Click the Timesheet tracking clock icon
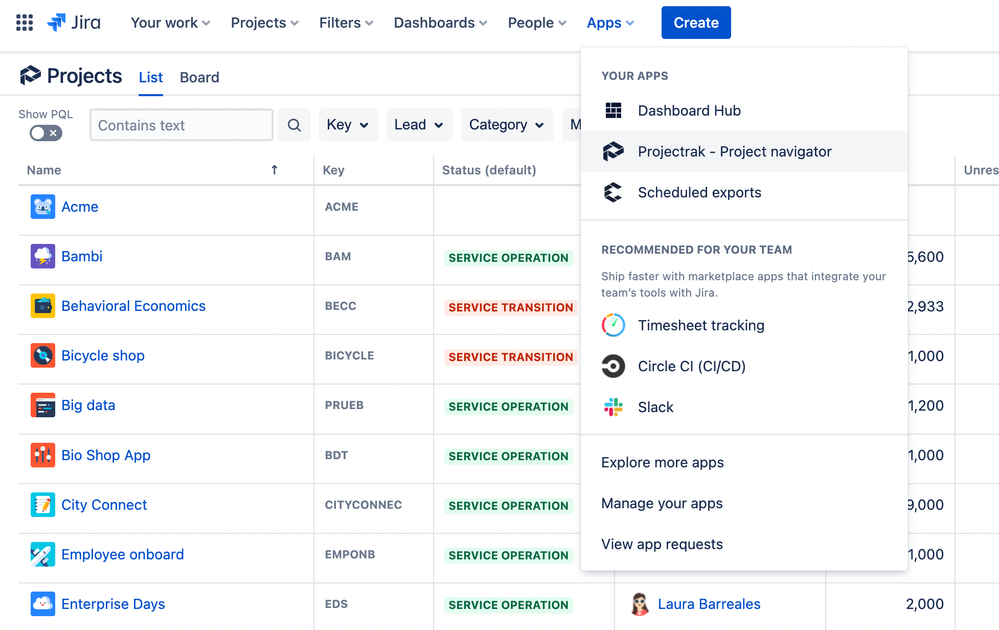999x630 pixels. point(614,326)
